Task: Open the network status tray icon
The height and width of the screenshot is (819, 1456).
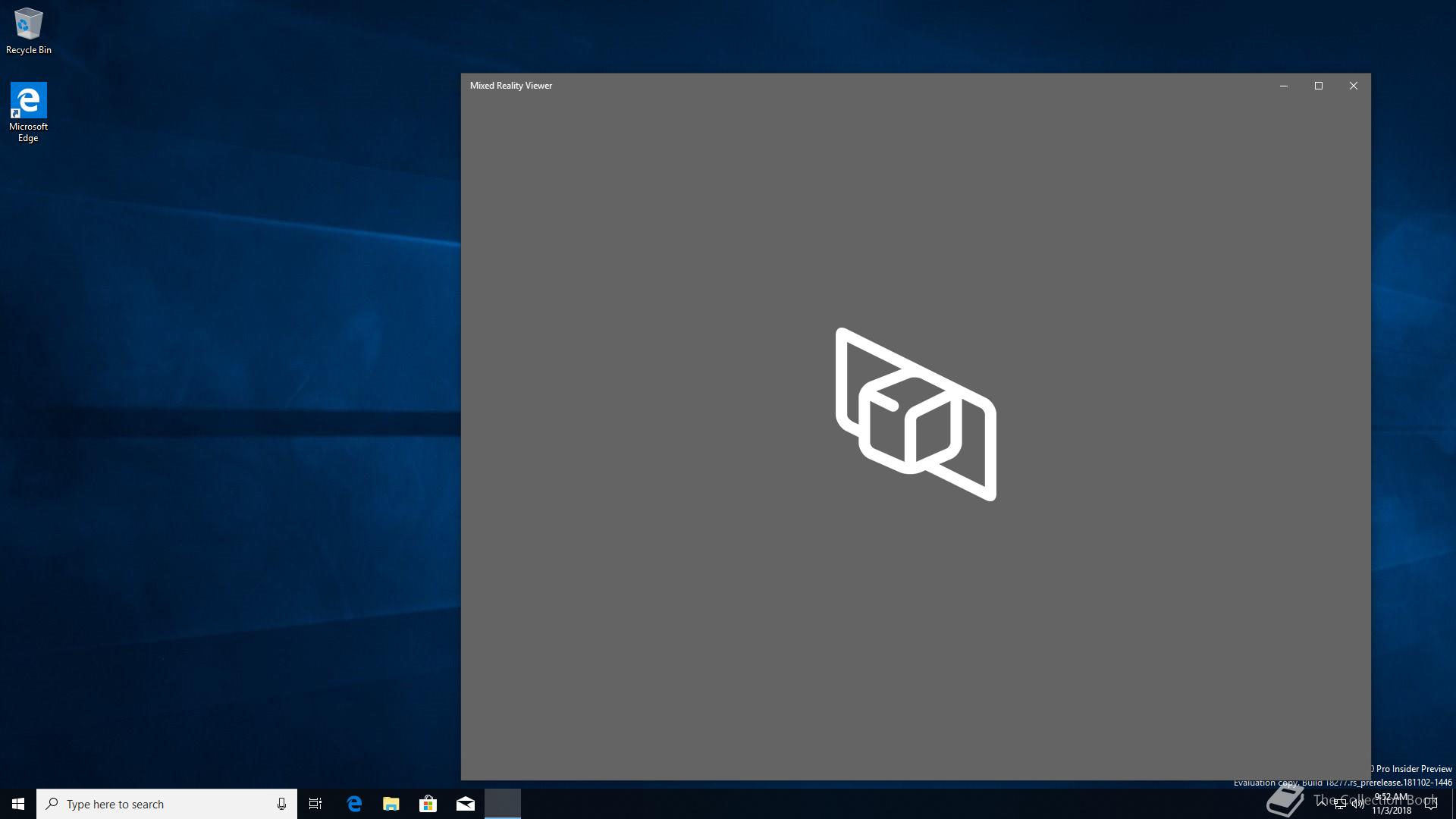Action: click(x=1340, y=804)
